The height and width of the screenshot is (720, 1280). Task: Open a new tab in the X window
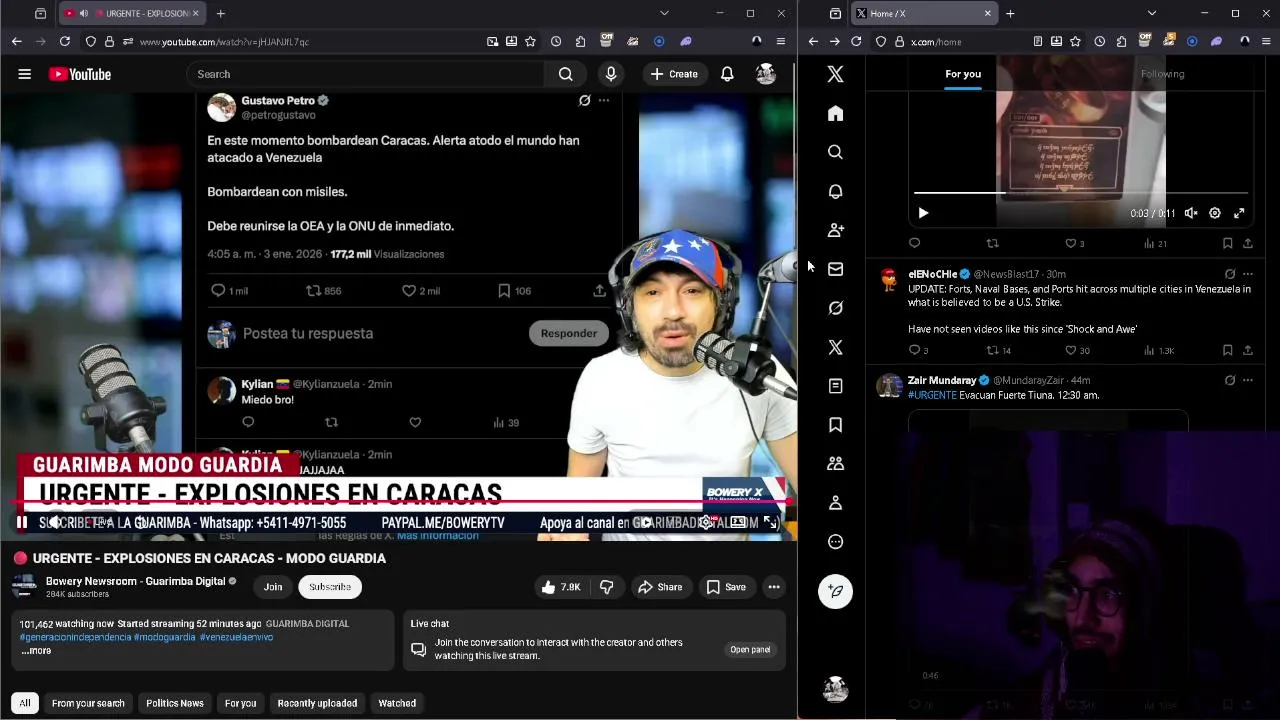click(x=1010, y=13)
